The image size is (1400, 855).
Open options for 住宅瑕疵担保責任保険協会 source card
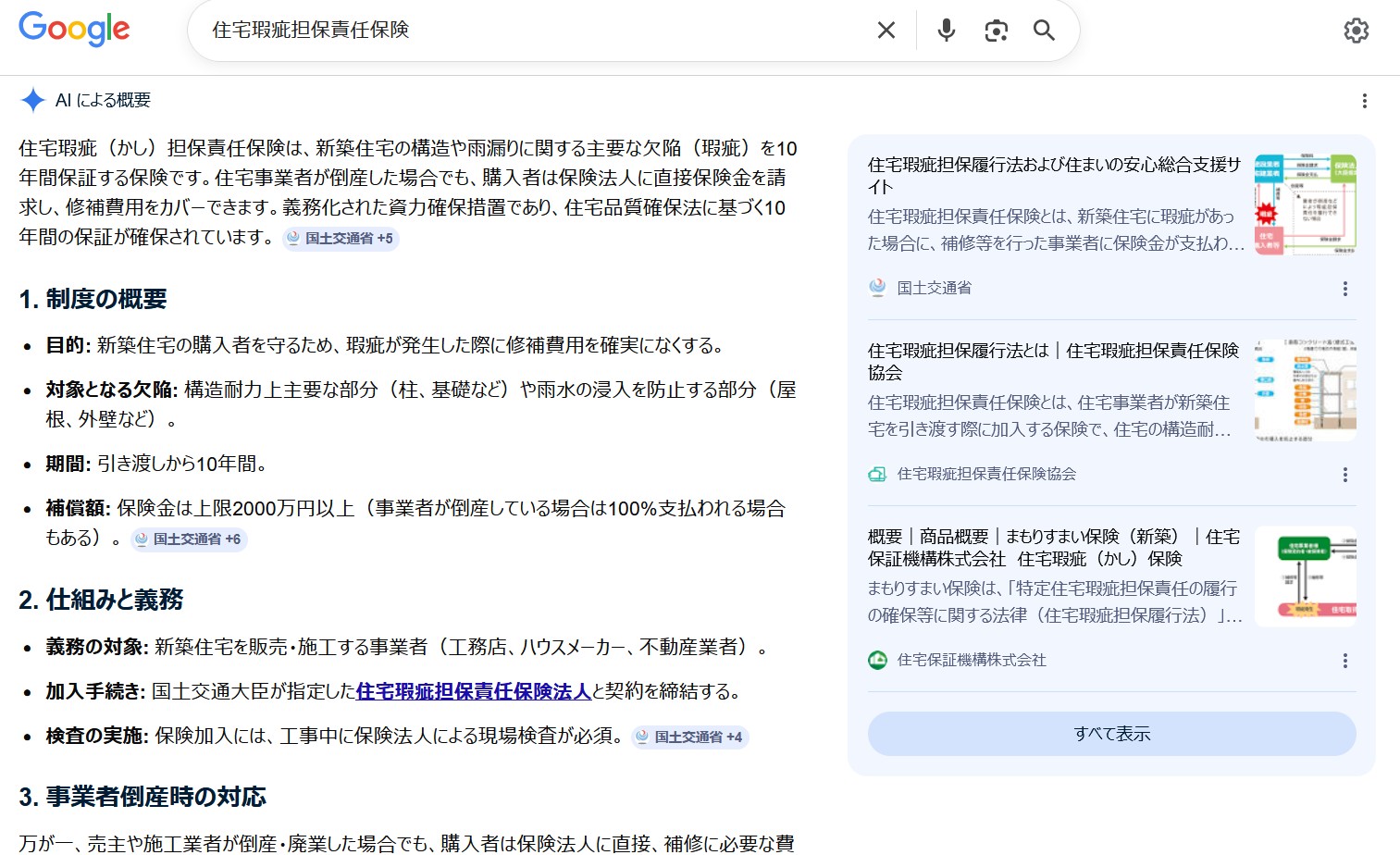tap(1344, 475)
